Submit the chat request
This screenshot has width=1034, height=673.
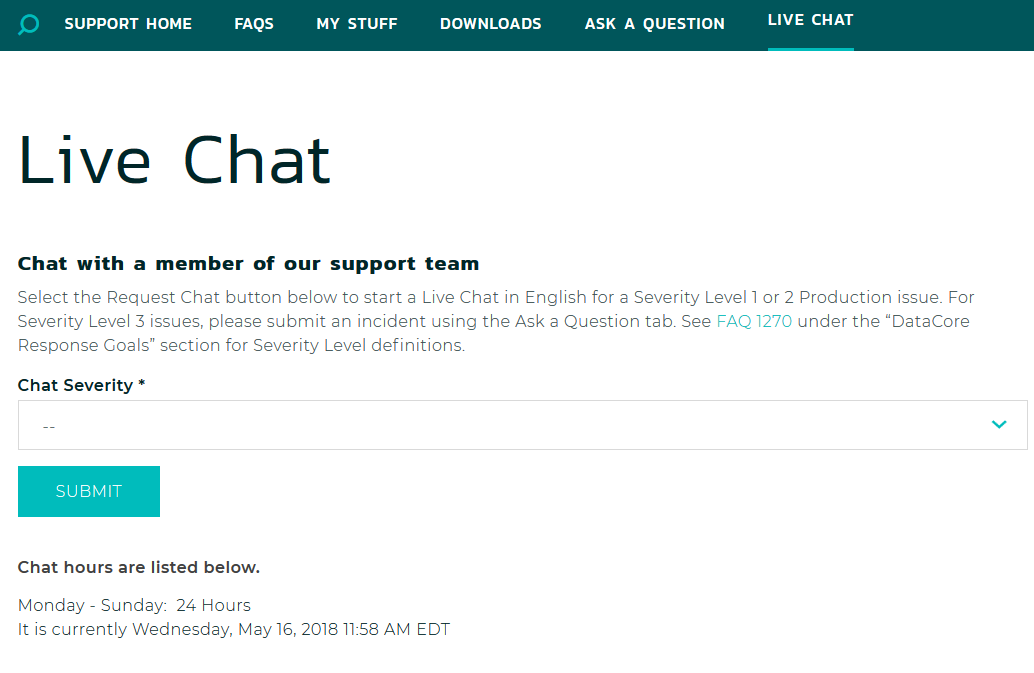pos(89,491)
